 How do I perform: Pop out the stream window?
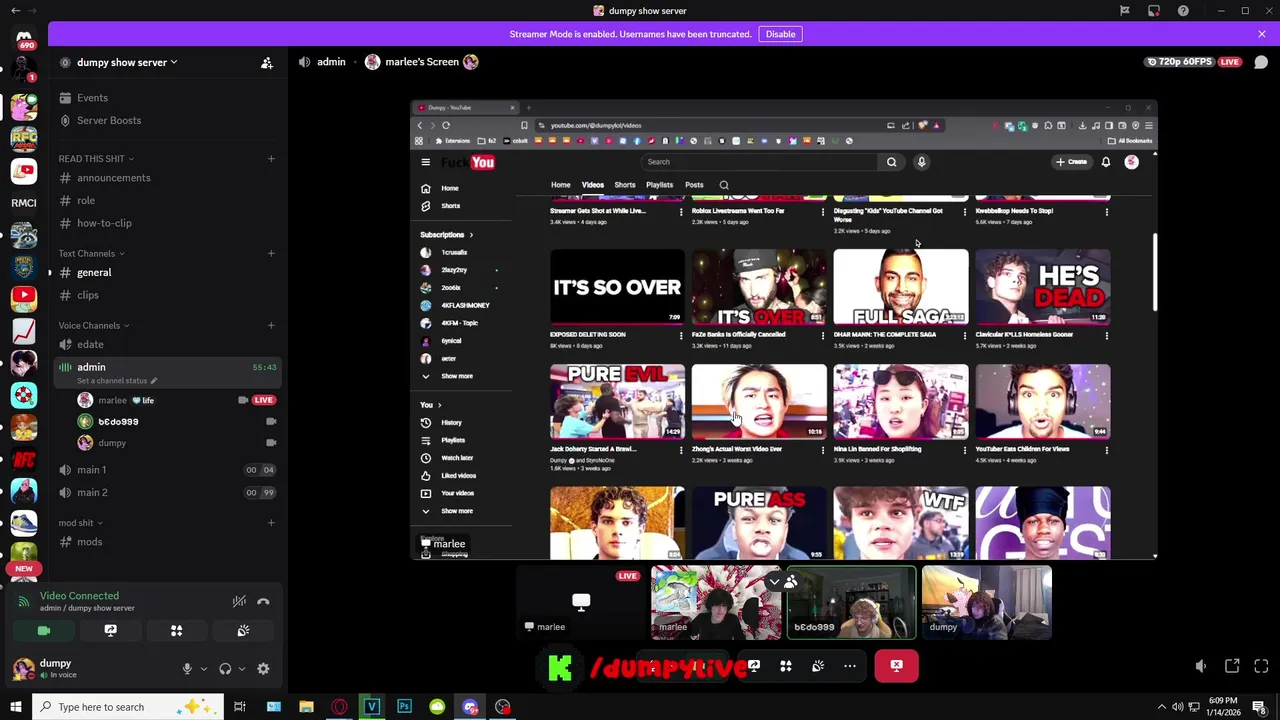coord(1232,666)
